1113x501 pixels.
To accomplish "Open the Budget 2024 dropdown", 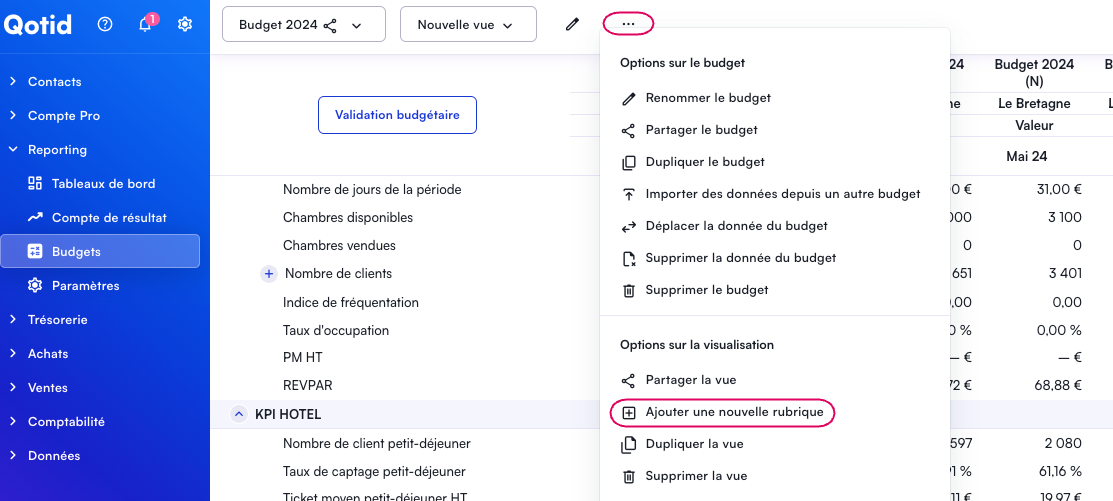I will (x=303, y=25).
